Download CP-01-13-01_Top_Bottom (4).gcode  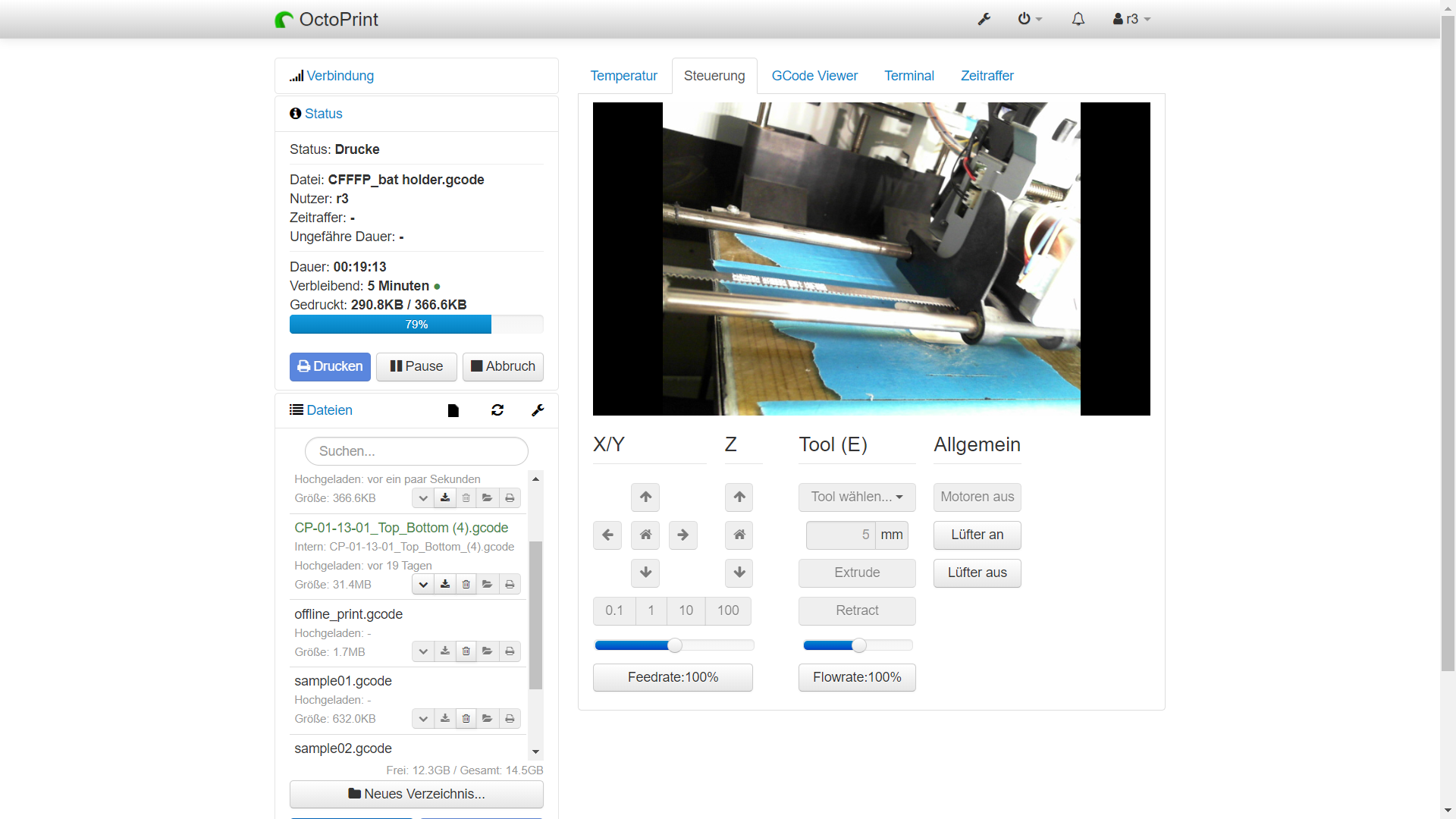click(444, 584)
